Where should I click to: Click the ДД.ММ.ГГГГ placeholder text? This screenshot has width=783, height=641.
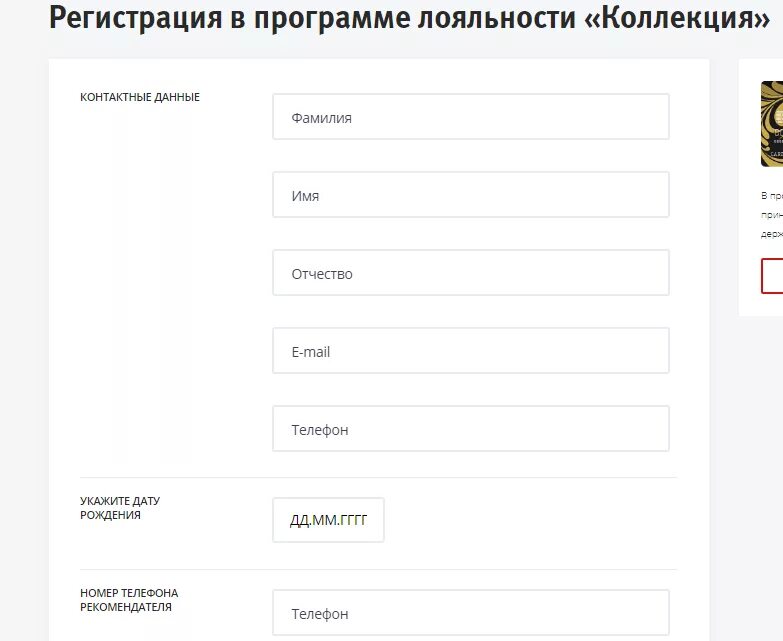[x=328, y=520]
